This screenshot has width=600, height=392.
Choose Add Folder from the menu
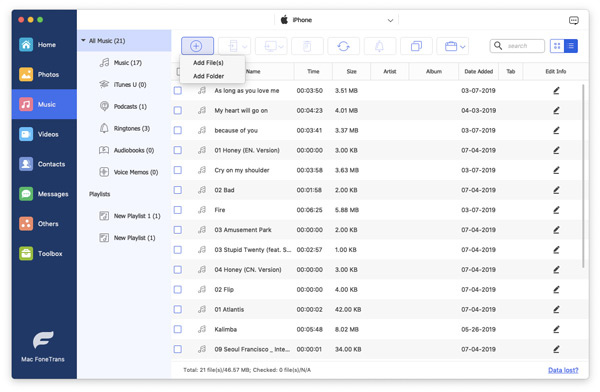click(x=208, y=76)
